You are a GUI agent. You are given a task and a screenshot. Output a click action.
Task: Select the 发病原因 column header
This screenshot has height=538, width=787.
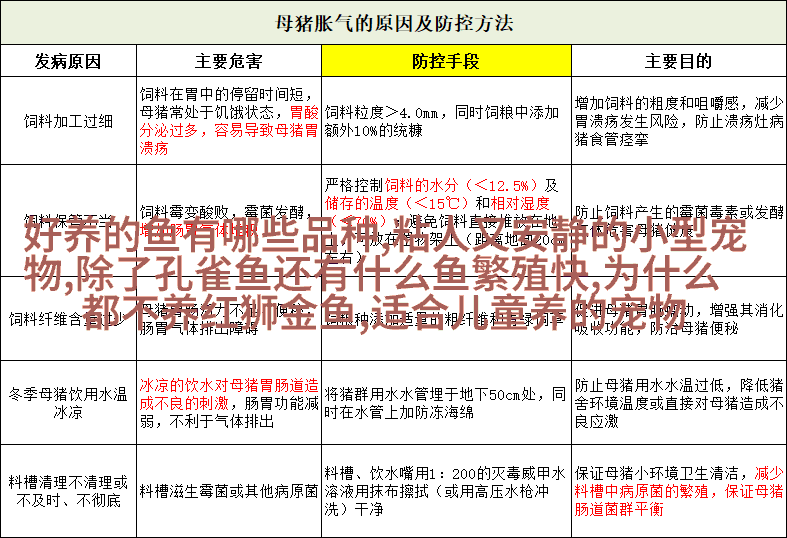tap(68, 61)
